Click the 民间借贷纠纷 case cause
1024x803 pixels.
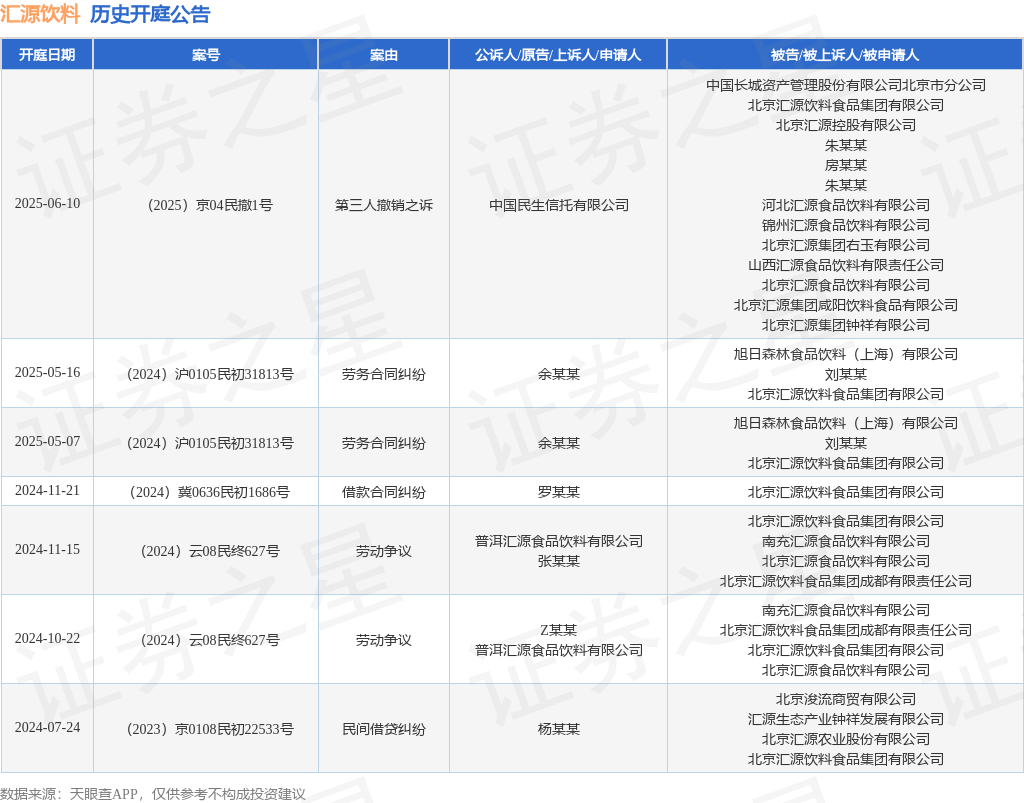pyautogui.click(x=384, y=729)
